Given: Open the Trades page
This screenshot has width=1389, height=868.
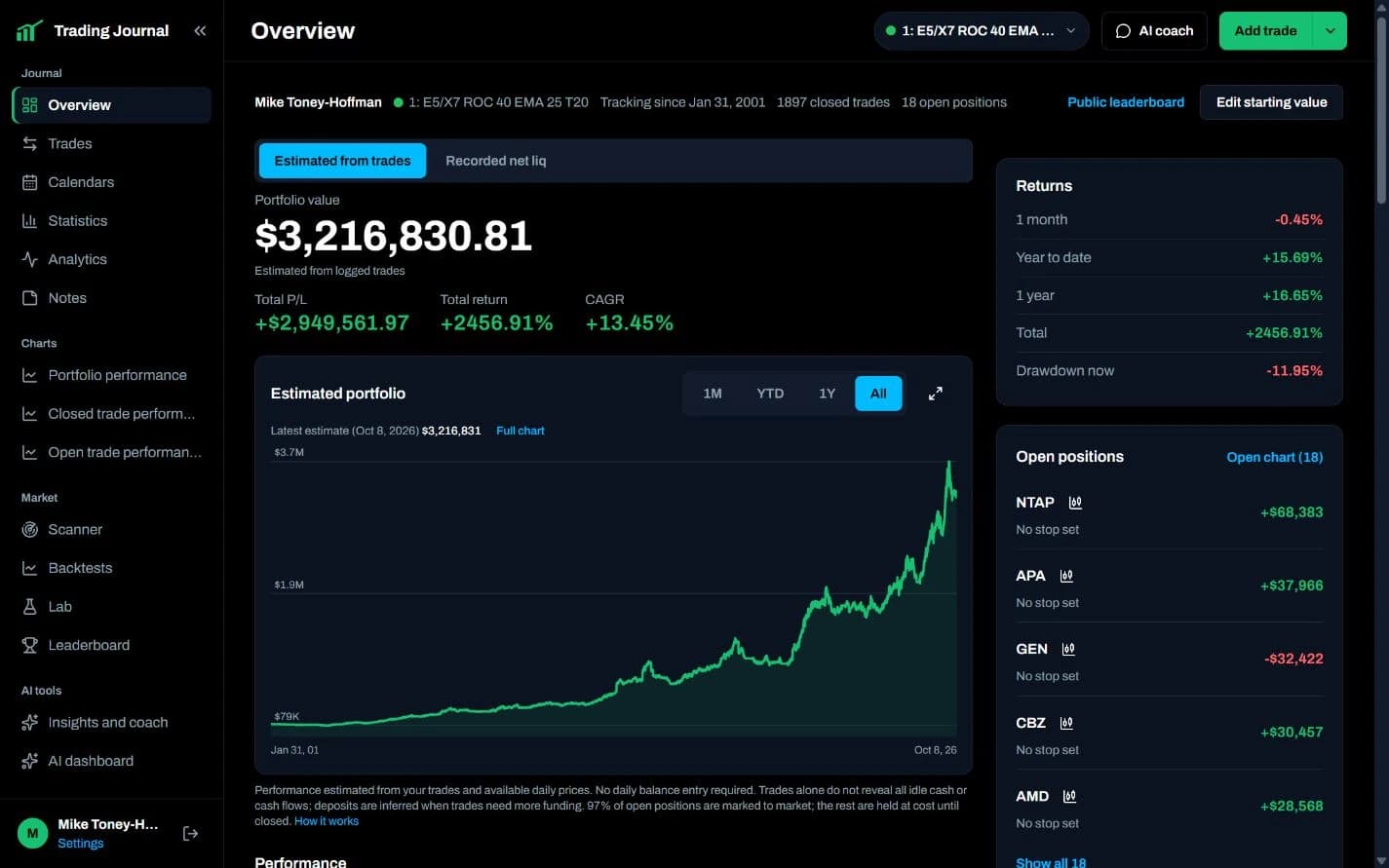Looking at the screenshot, I should [x=111, y=143].
